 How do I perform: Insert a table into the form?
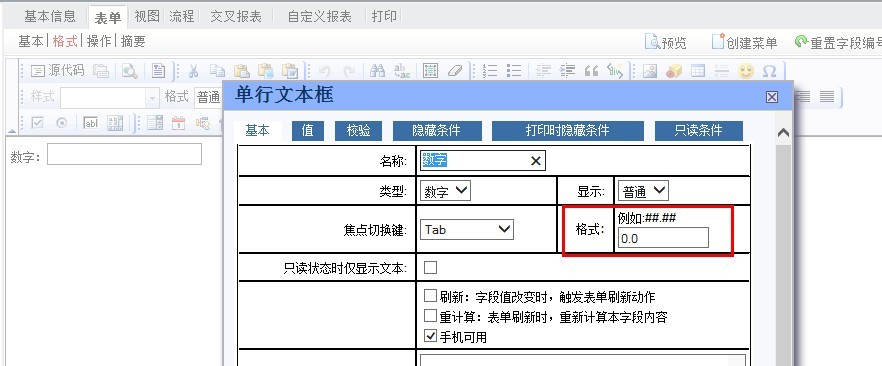click(698, 71)
